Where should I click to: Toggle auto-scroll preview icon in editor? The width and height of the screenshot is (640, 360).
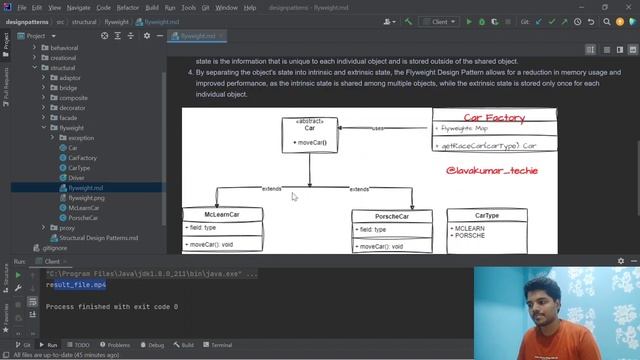click(x=591, y=50)
